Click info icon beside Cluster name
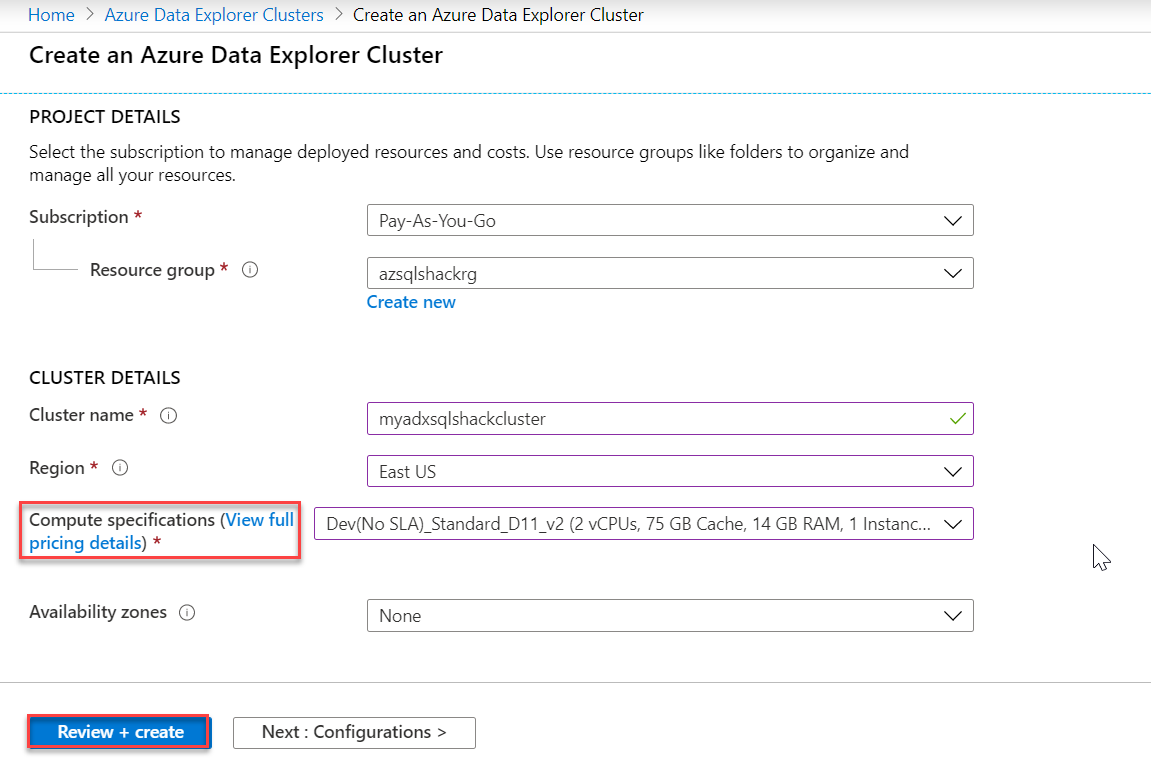The height and width of the screenshot is (771, 1151). [169, 416]
